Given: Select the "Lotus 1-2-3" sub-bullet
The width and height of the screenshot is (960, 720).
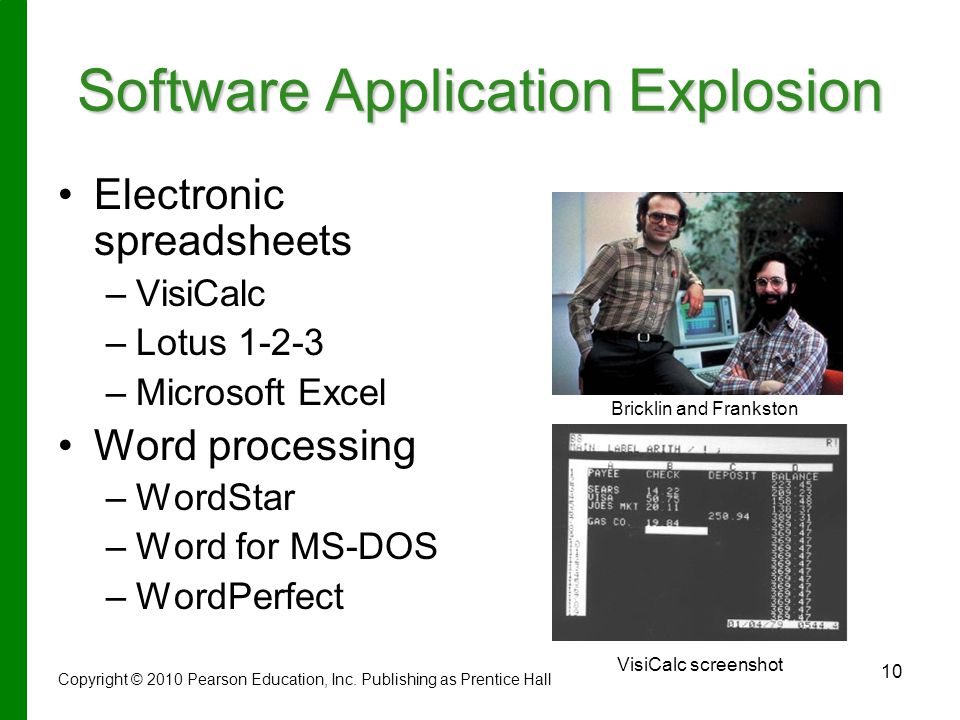Looking at the screenshot, I should click(x=229, y=342).
